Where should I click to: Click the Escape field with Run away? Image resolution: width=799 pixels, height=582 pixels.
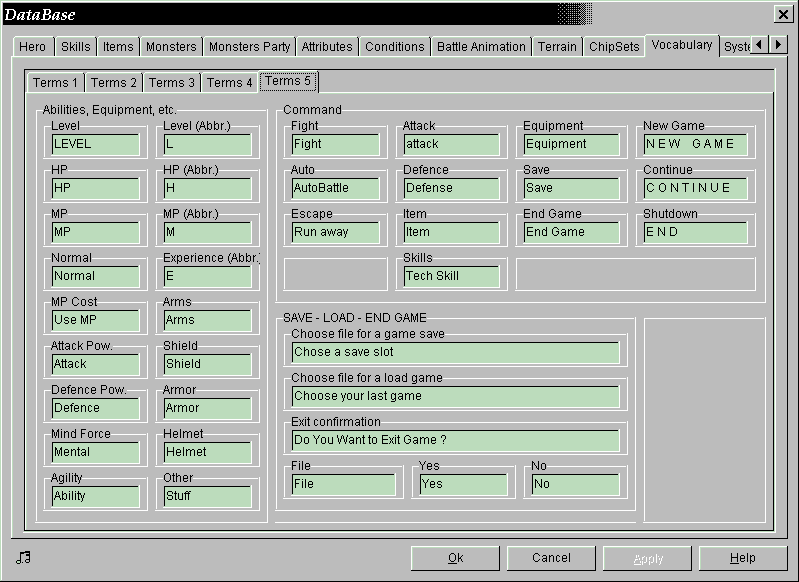click(335, 232)
